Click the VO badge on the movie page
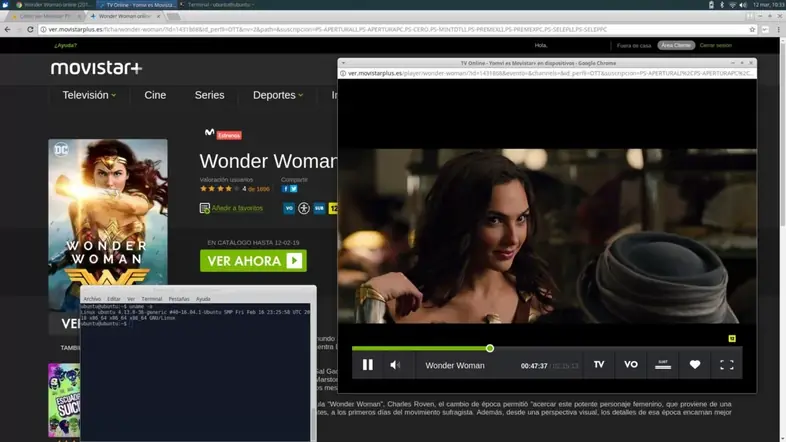This screenshot has height=442, width=786. 289,208
